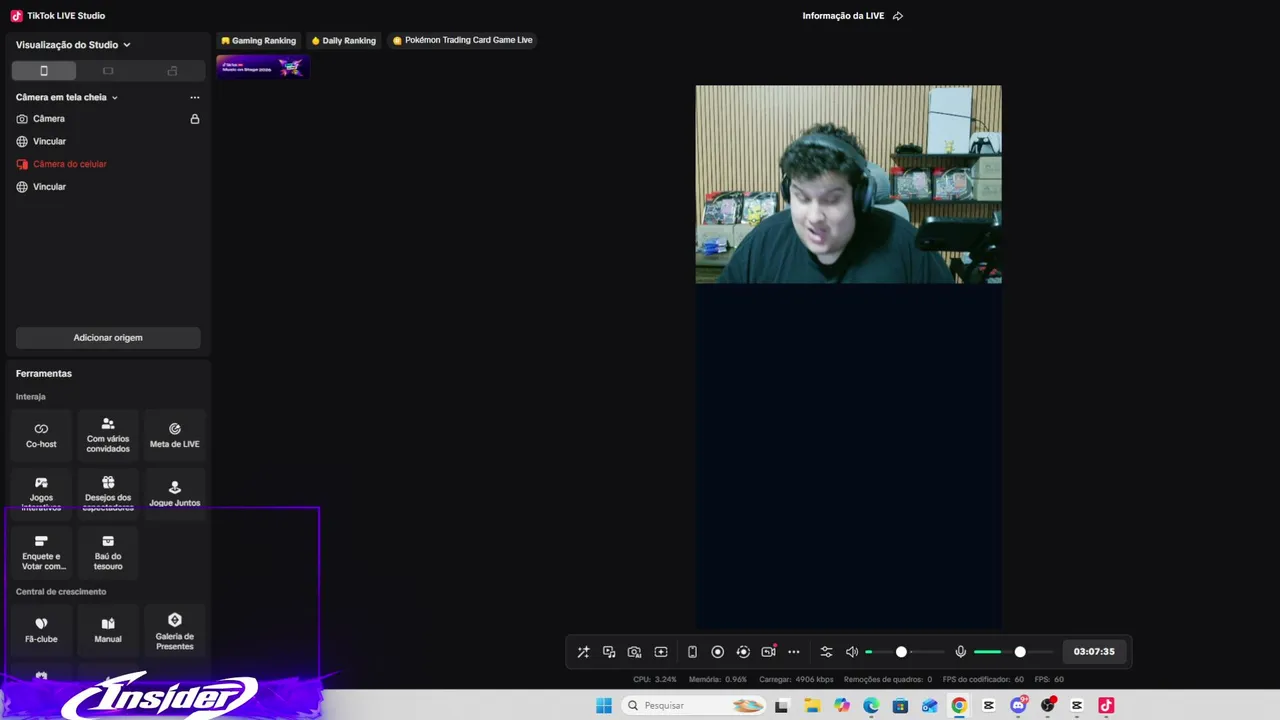Open Google Chrome from the taskbar

click(959, 705)
